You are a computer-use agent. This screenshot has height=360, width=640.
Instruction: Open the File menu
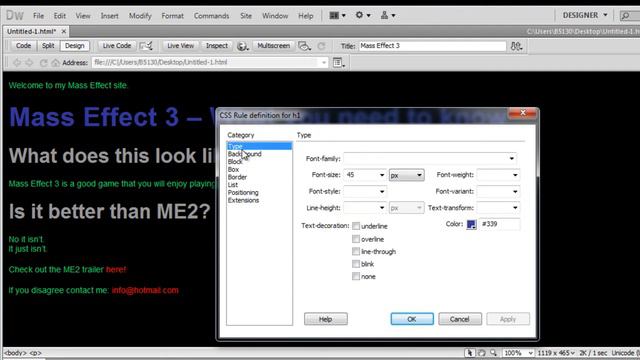coord(38,16)
